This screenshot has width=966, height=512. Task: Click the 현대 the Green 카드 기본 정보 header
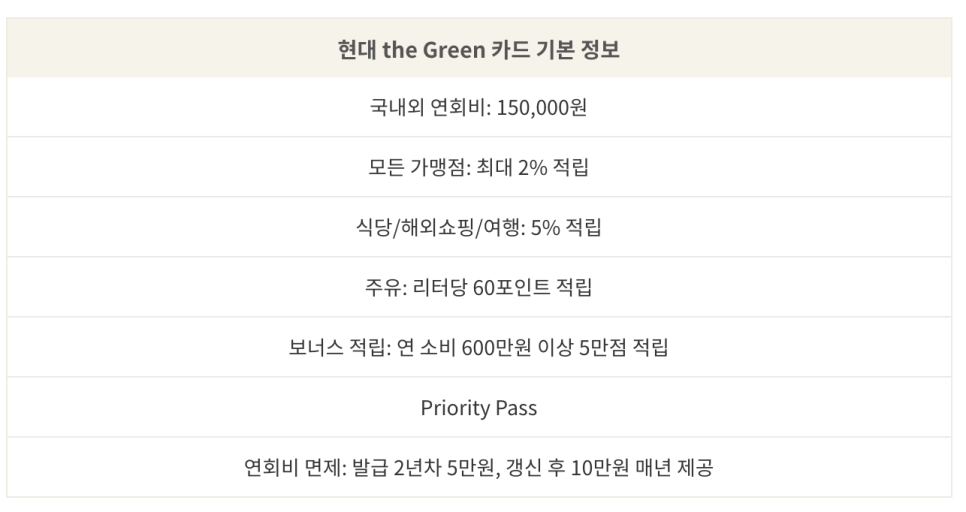point(479,49)
